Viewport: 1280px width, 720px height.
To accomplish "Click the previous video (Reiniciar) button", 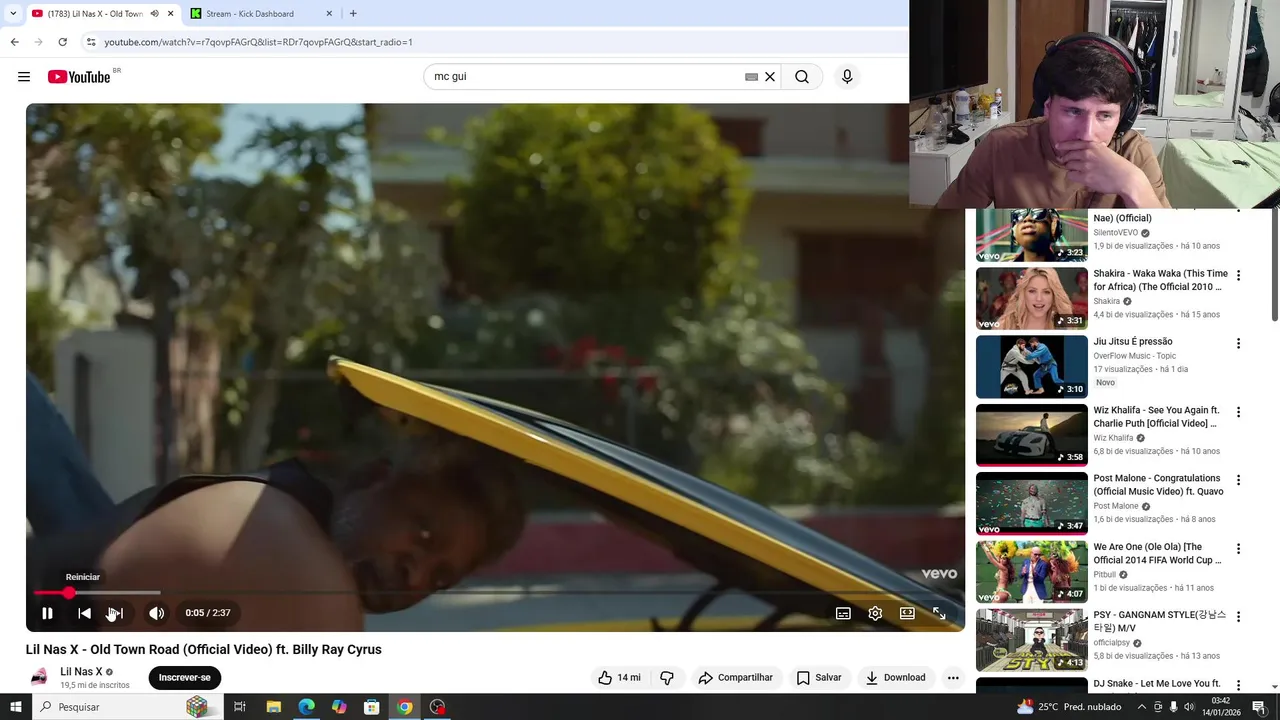I will click(84, 613).
